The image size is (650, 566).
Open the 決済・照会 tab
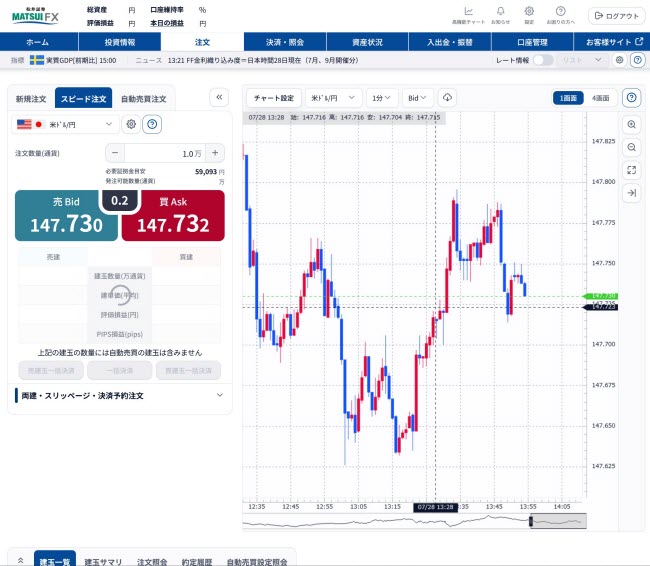pos(285,42)
